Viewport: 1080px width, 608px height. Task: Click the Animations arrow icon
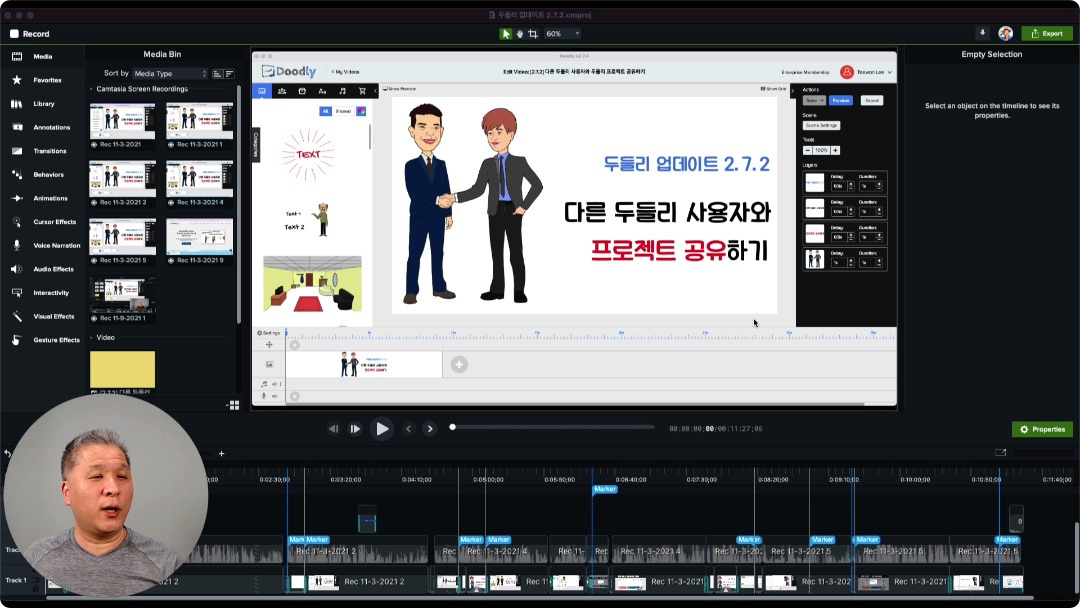pos(17,198)
